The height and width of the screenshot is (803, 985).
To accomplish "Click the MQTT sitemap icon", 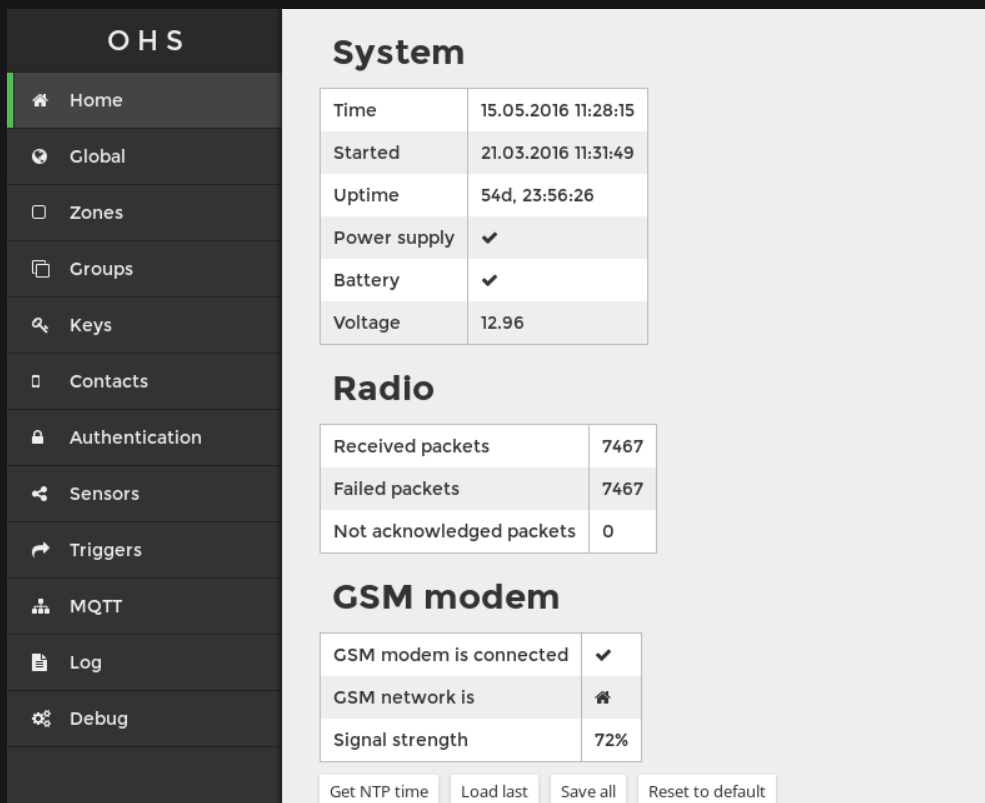I will tap(40, 606).
